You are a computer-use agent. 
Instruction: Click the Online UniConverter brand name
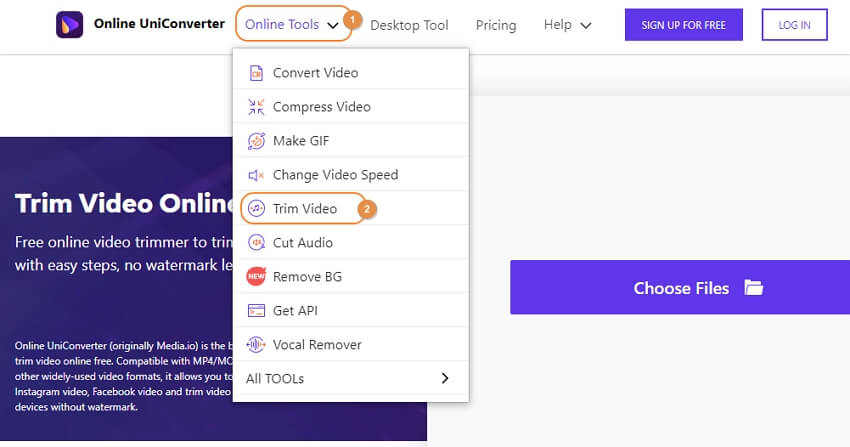click(x=159, y=24)
